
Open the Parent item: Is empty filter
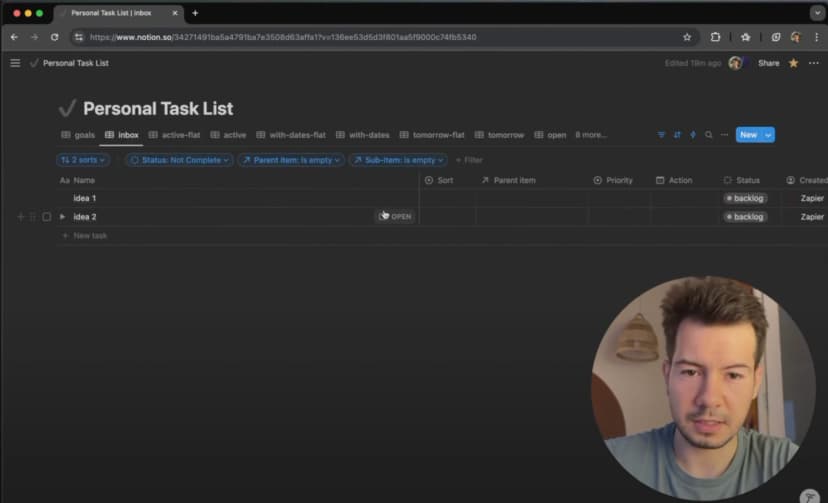291,160
